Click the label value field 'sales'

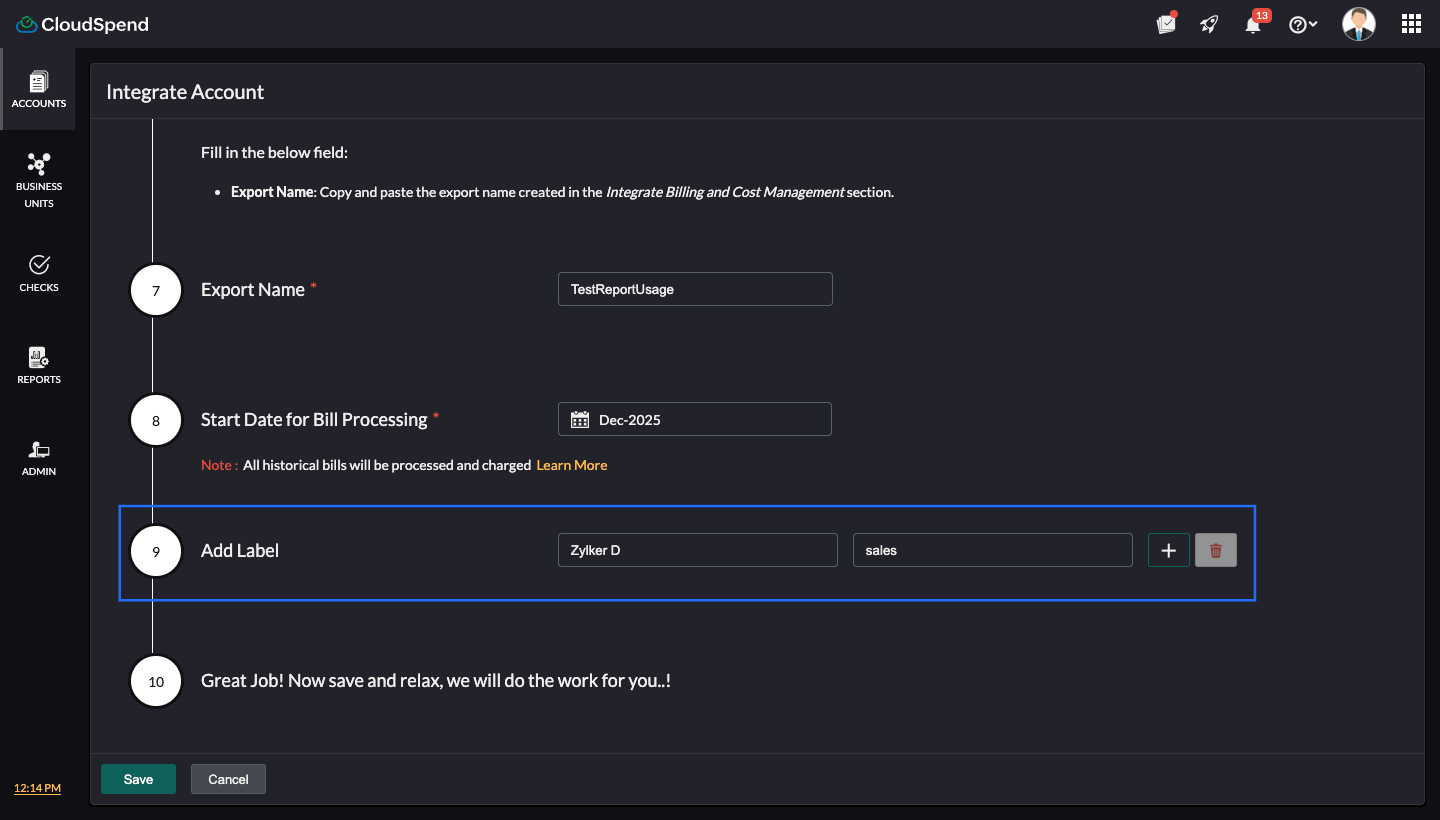992,550
